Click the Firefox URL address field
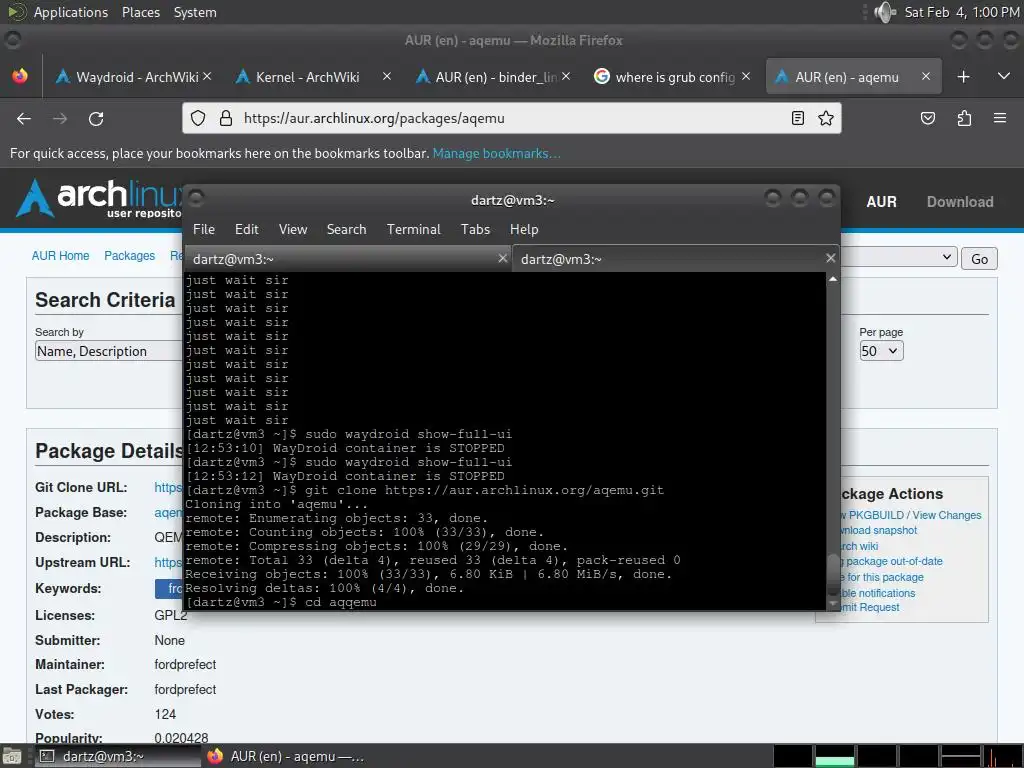 click(x=513, y=118)
